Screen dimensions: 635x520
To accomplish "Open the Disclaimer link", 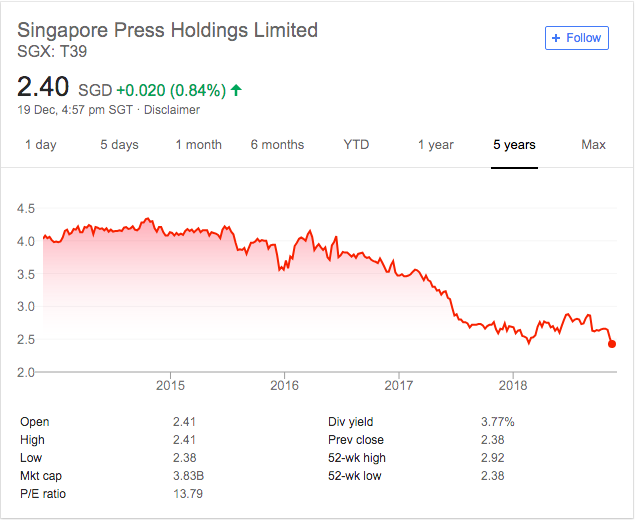I will 172,110.
